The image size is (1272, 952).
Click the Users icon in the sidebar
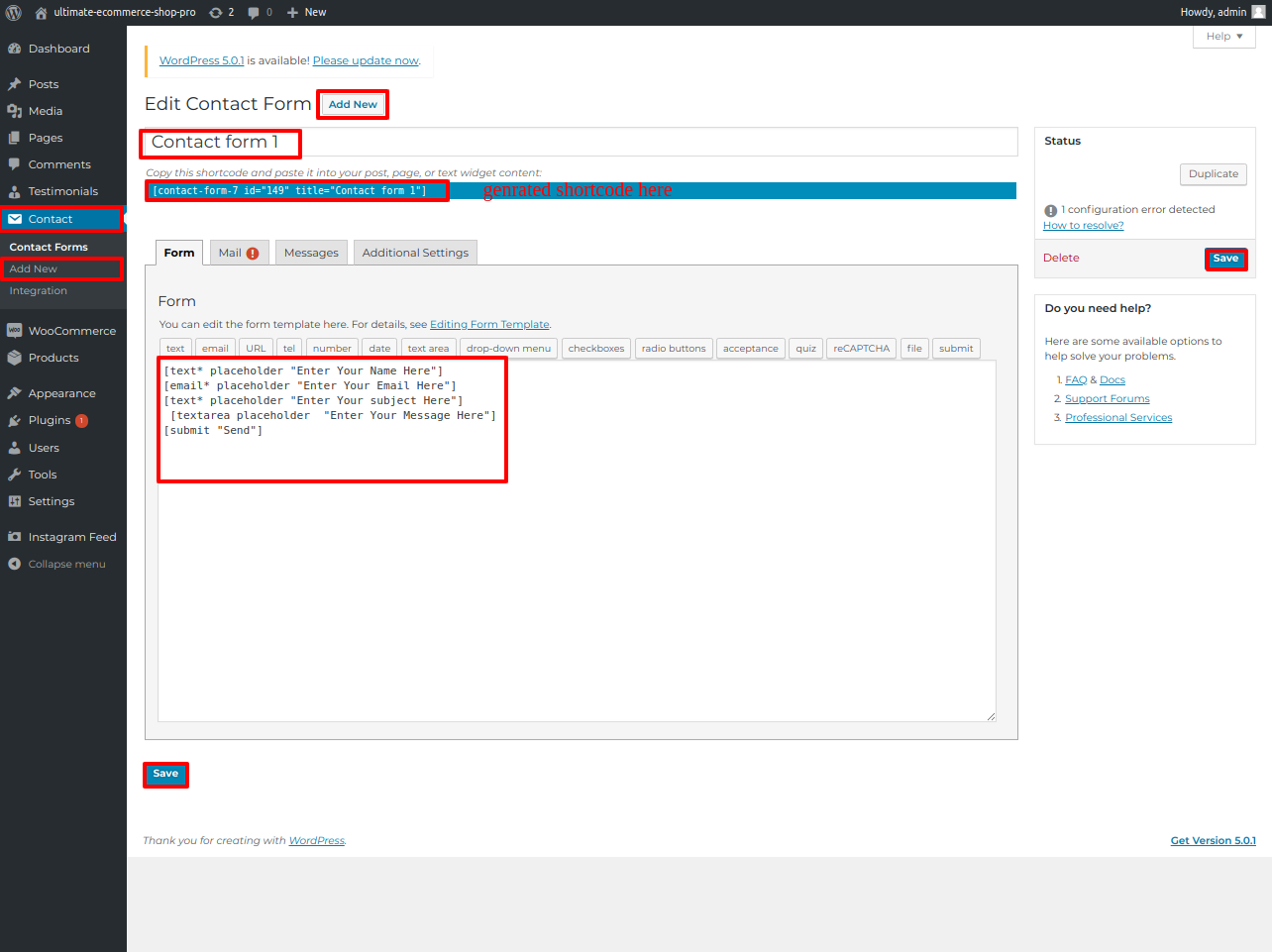[x=15, y=448]
